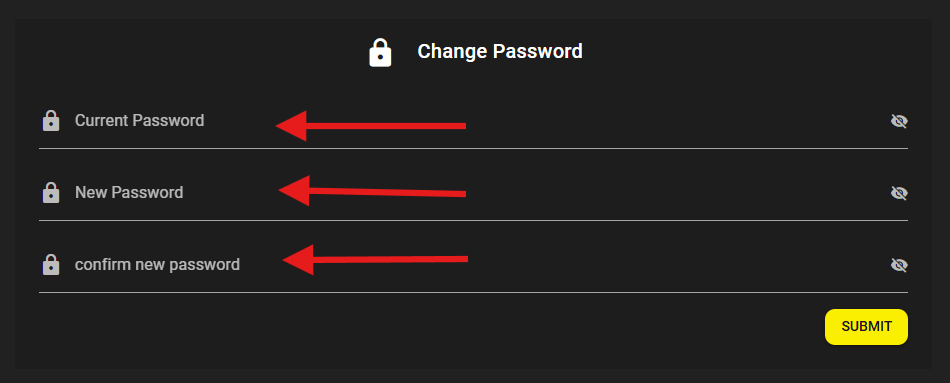Click the underline beneath the New Password field
This screenshot has height=383, width=950.
tap(474, 221)
